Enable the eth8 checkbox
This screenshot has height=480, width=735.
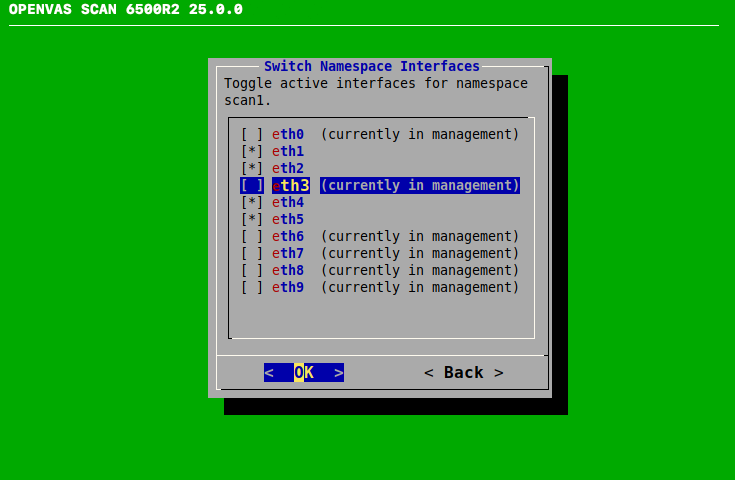252,270
